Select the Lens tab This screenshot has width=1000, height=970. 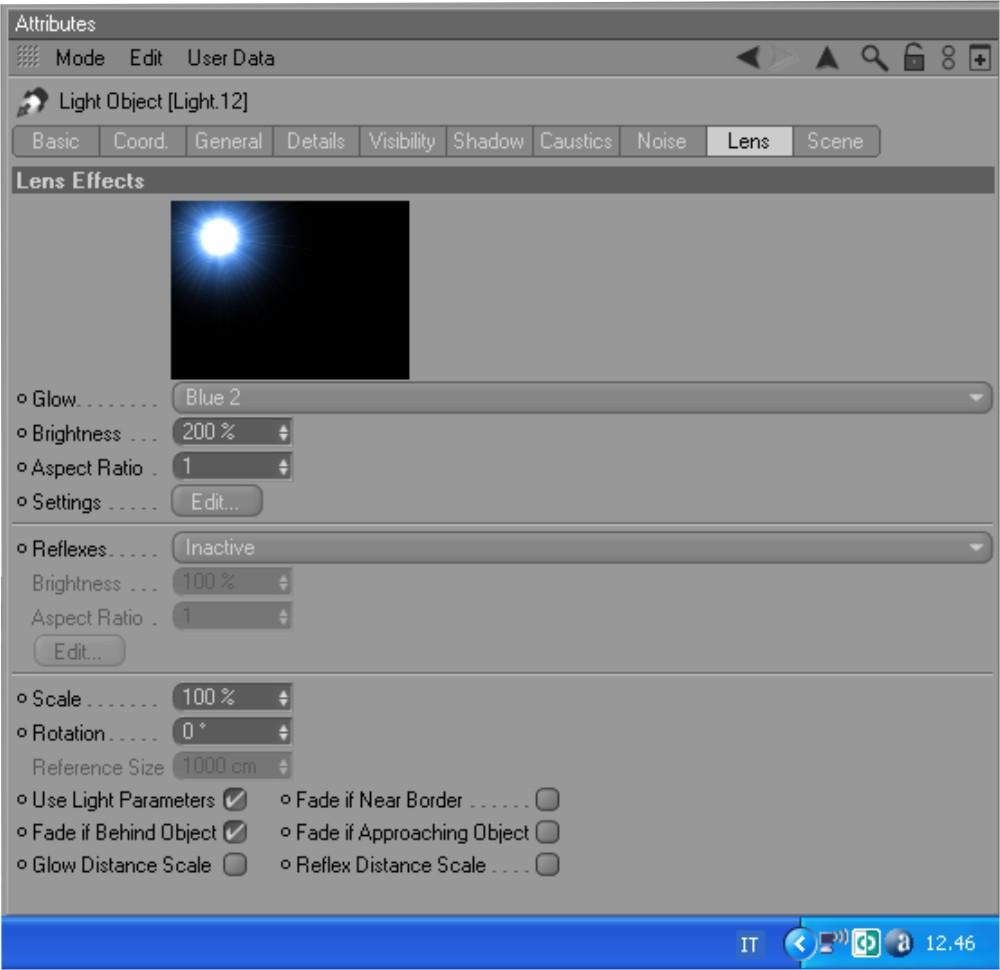[x=749, y=141]
